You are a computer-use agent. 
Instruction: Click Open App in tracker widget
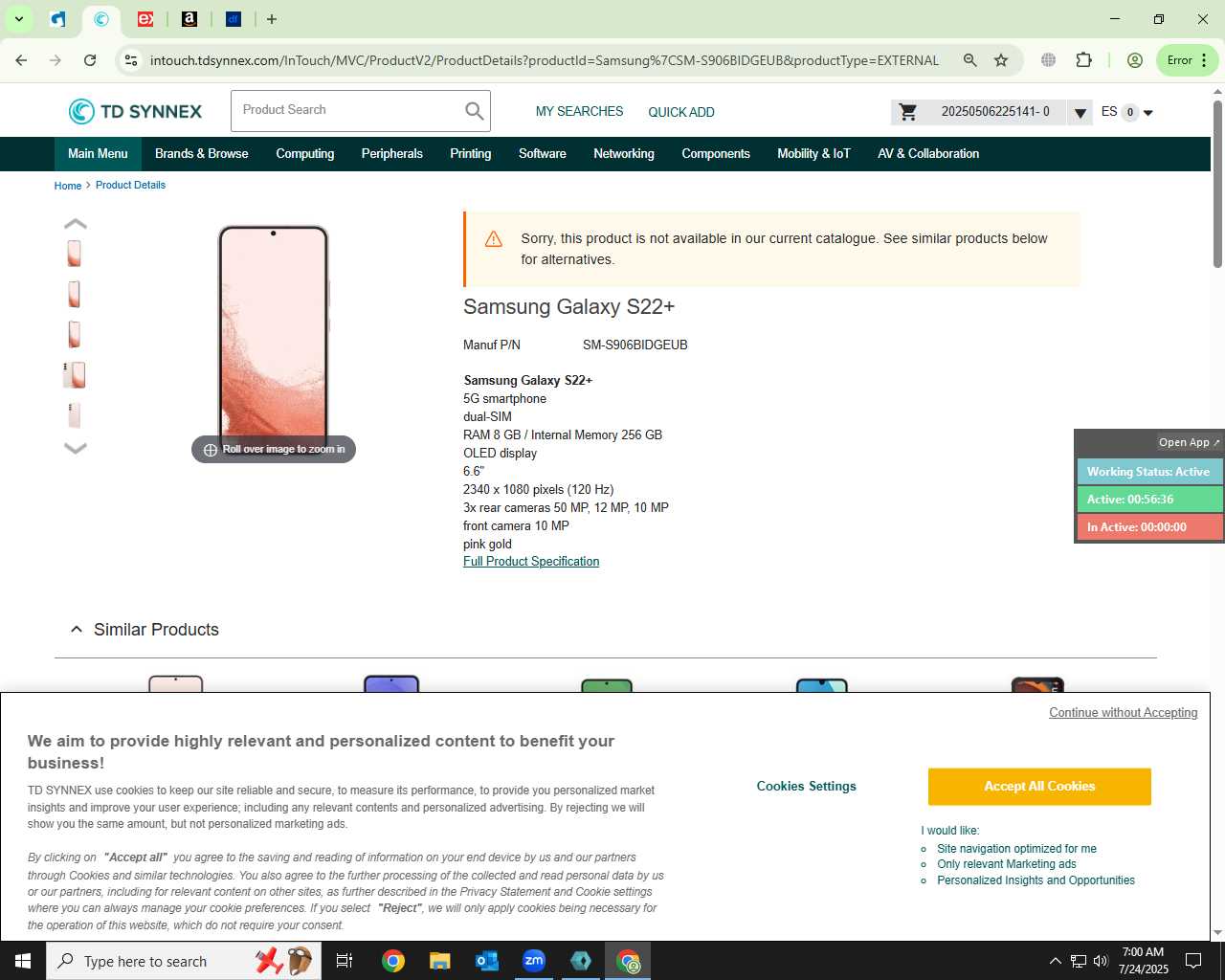point(1190,442)
